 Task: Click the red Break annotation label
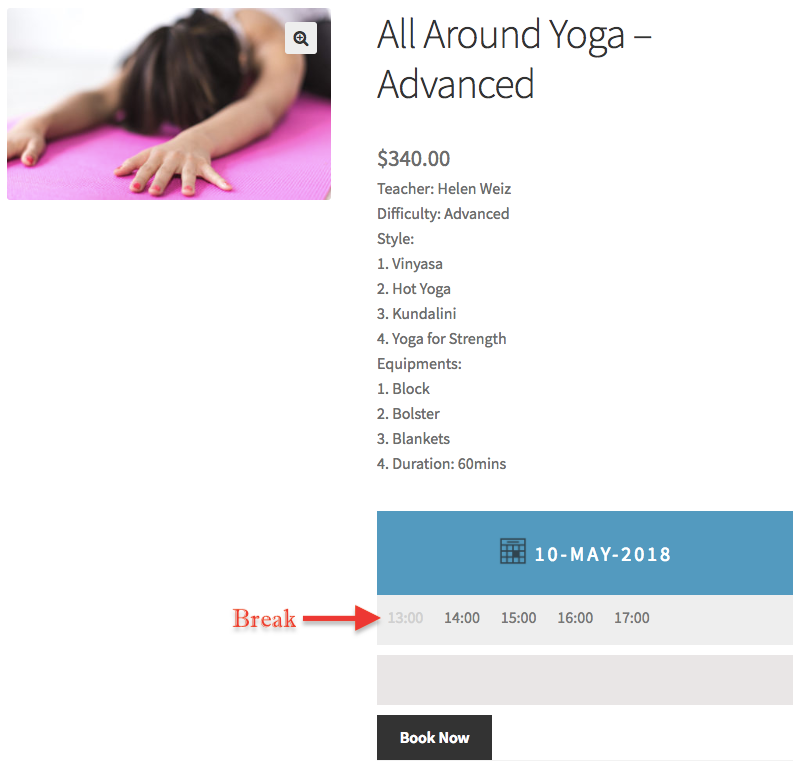(264, 618)
